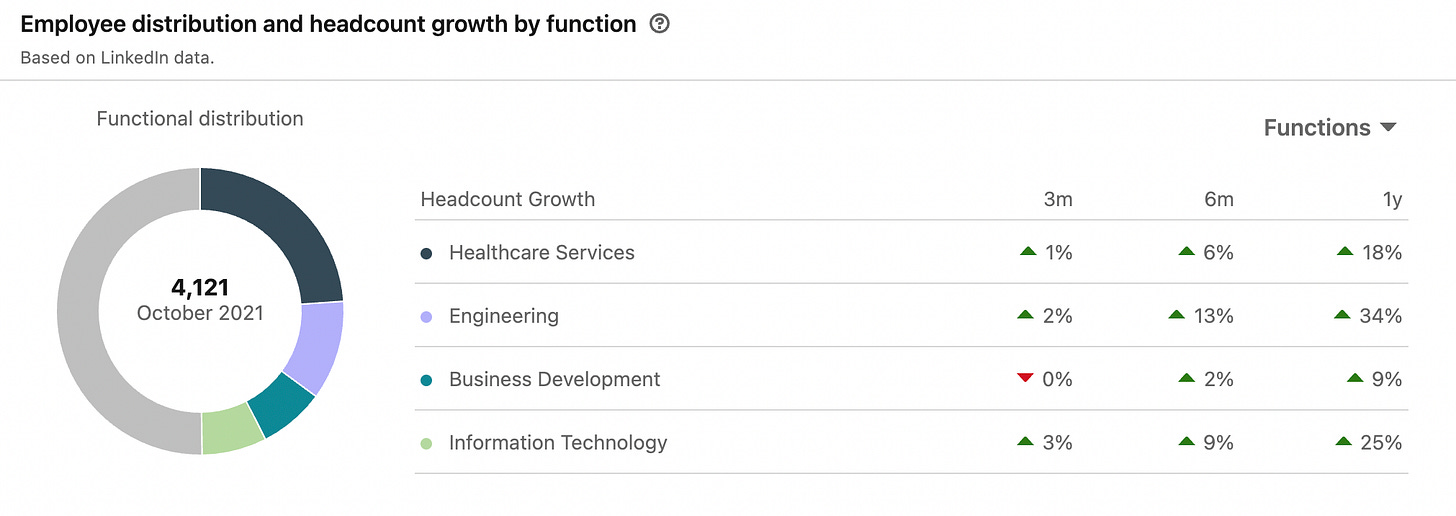
Task: Click the 6m column header
Action: point(1218,200)
